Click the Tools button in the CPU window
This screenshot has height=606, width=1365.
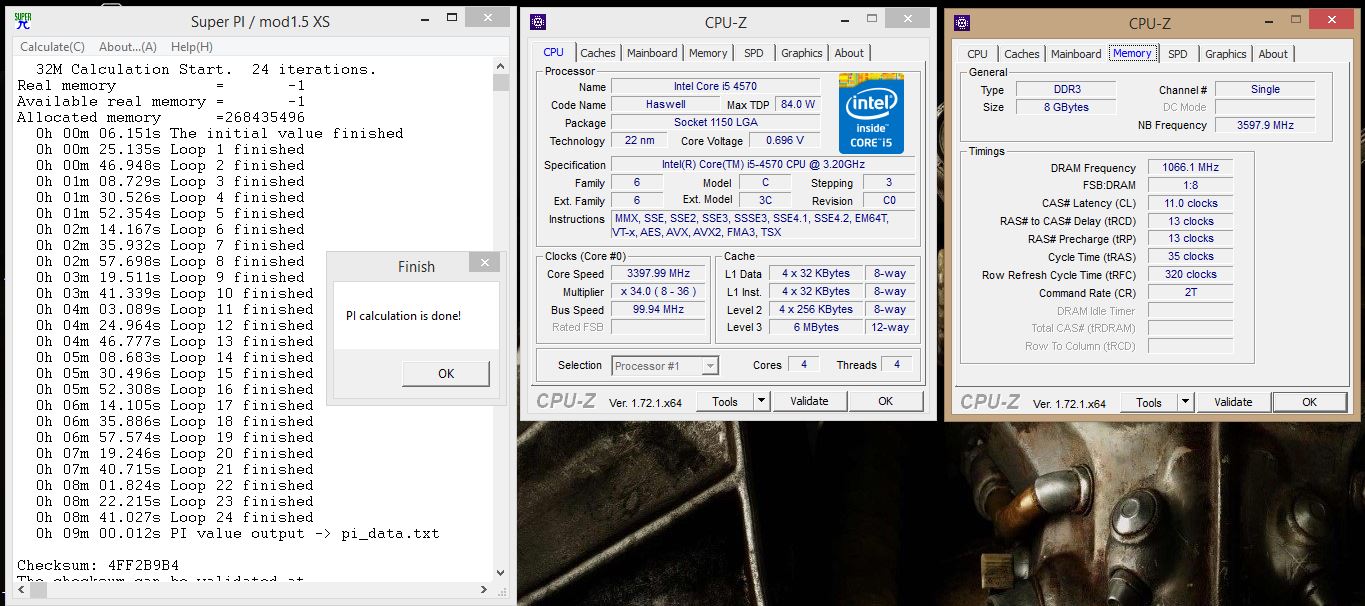(x=725, y=401)
